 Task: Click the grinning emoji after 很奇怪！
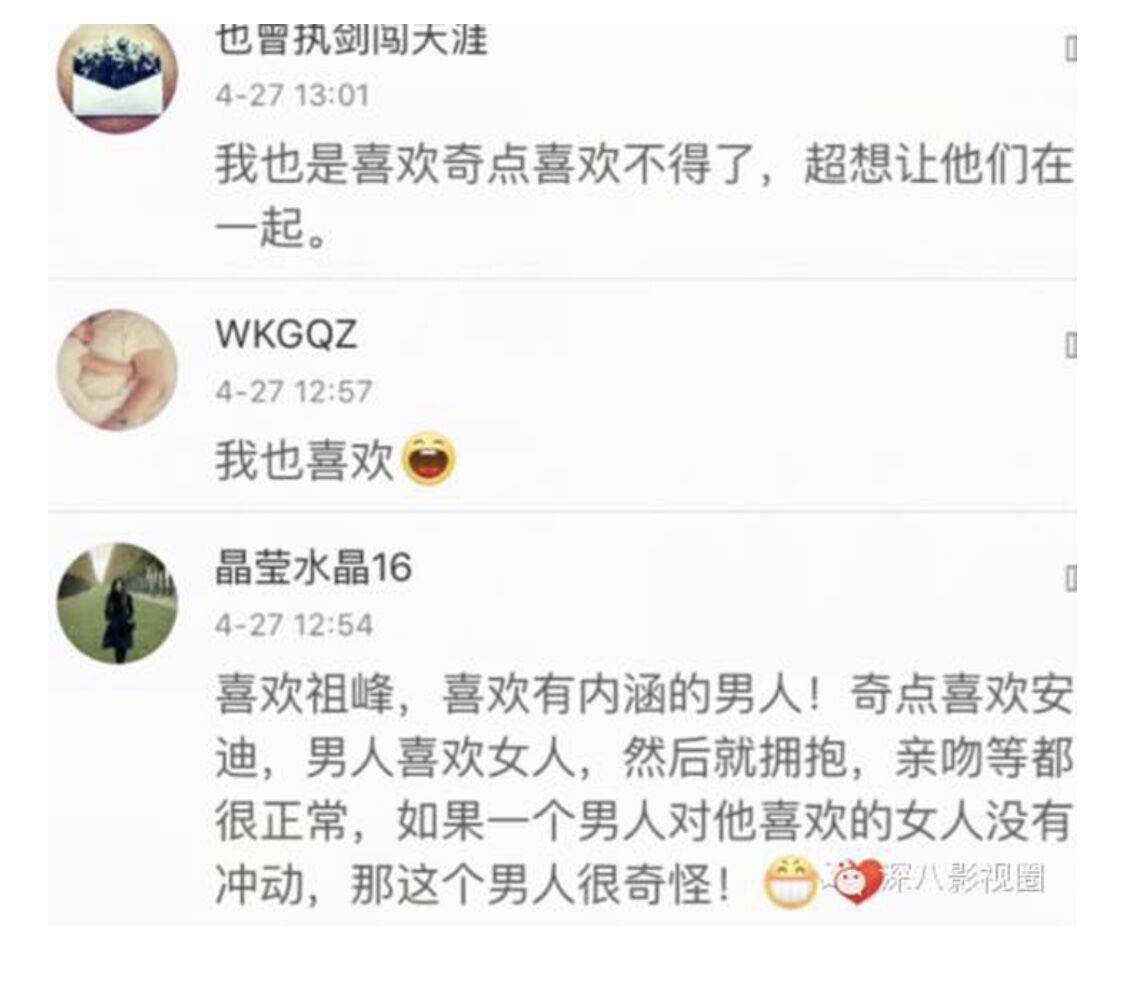click(x=790, y=882)
